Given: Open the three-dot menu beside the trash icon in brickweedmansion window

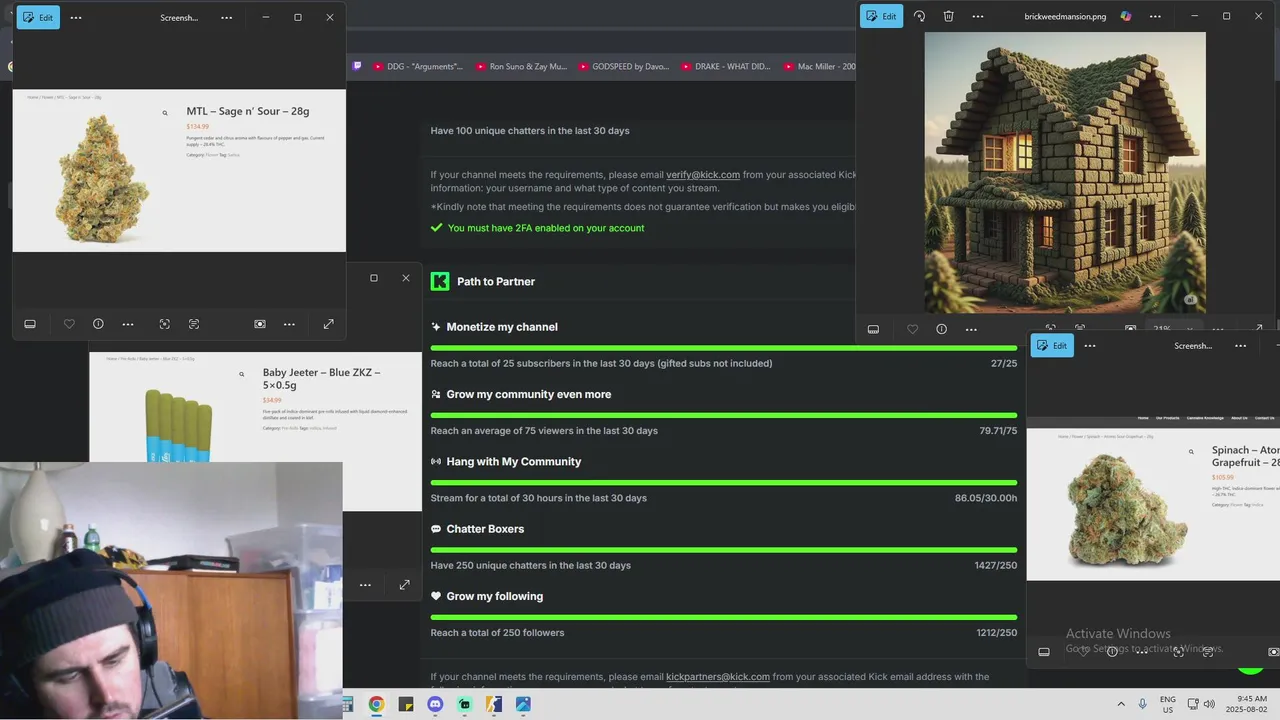Looking at the screenshot, I should 978,16.
